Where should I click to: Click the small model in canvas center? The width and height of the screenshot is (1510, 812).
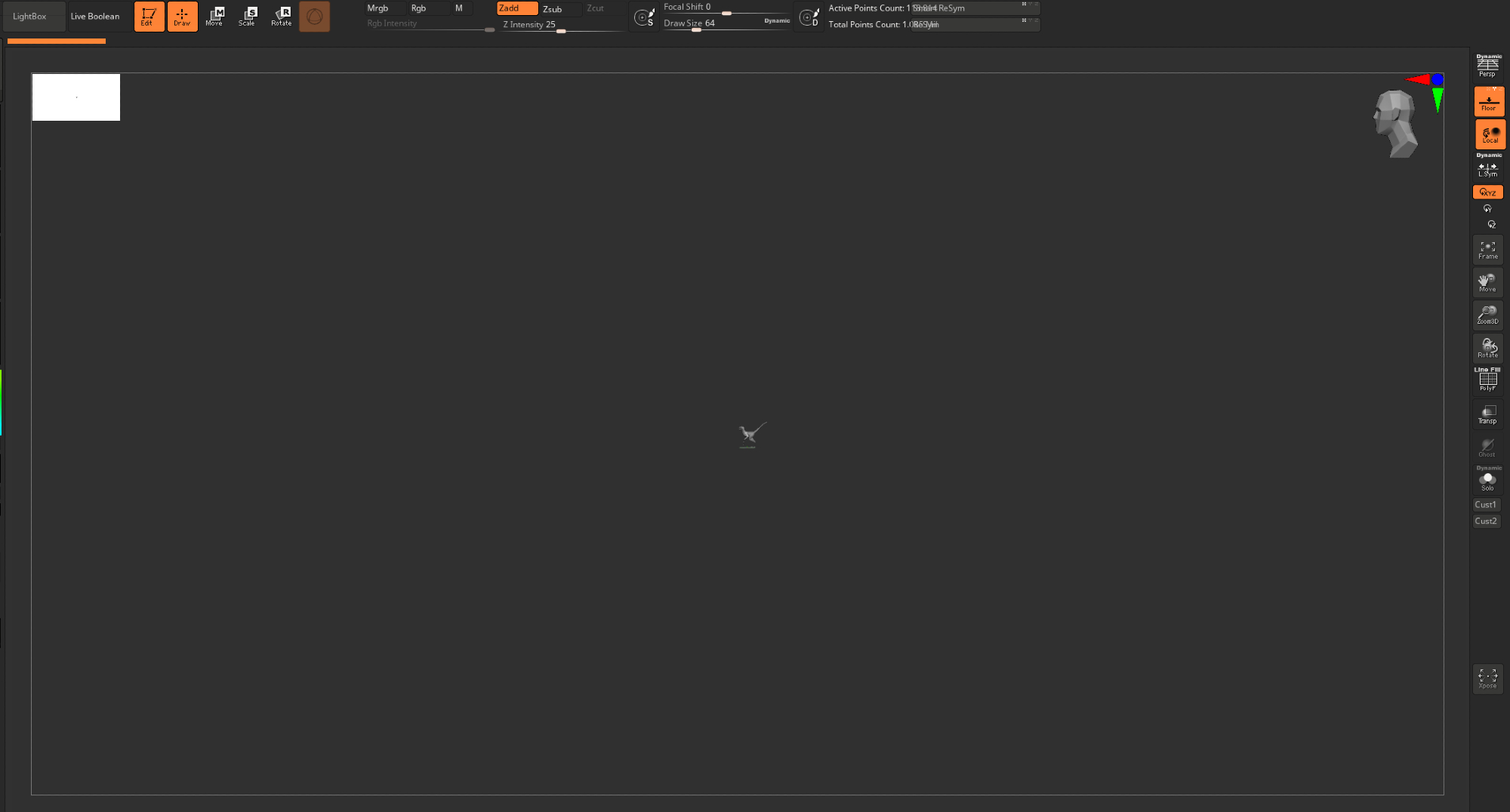(x=752, y=435)
